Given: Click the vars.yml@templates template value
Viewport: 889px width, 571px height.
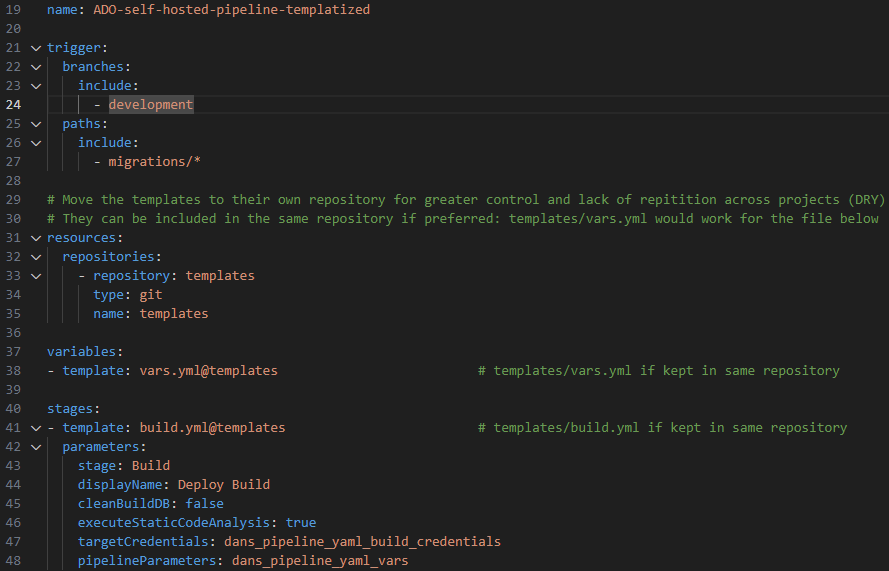Looking at the screenshot, I should pyautogui.click(x=209, y=370).
